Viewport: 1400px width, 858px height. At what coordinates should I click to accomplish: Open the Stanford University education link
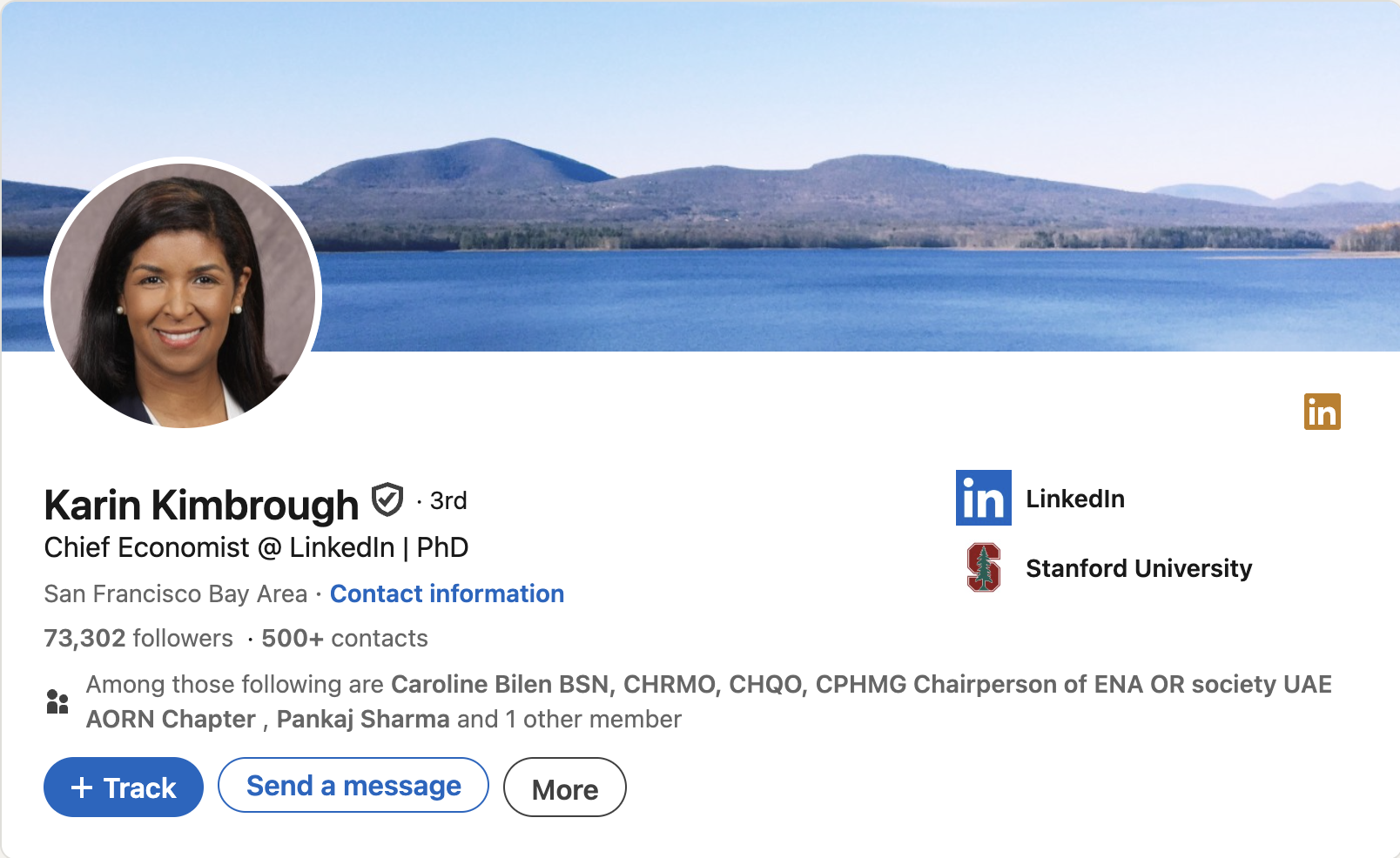tap(1138, 568)
